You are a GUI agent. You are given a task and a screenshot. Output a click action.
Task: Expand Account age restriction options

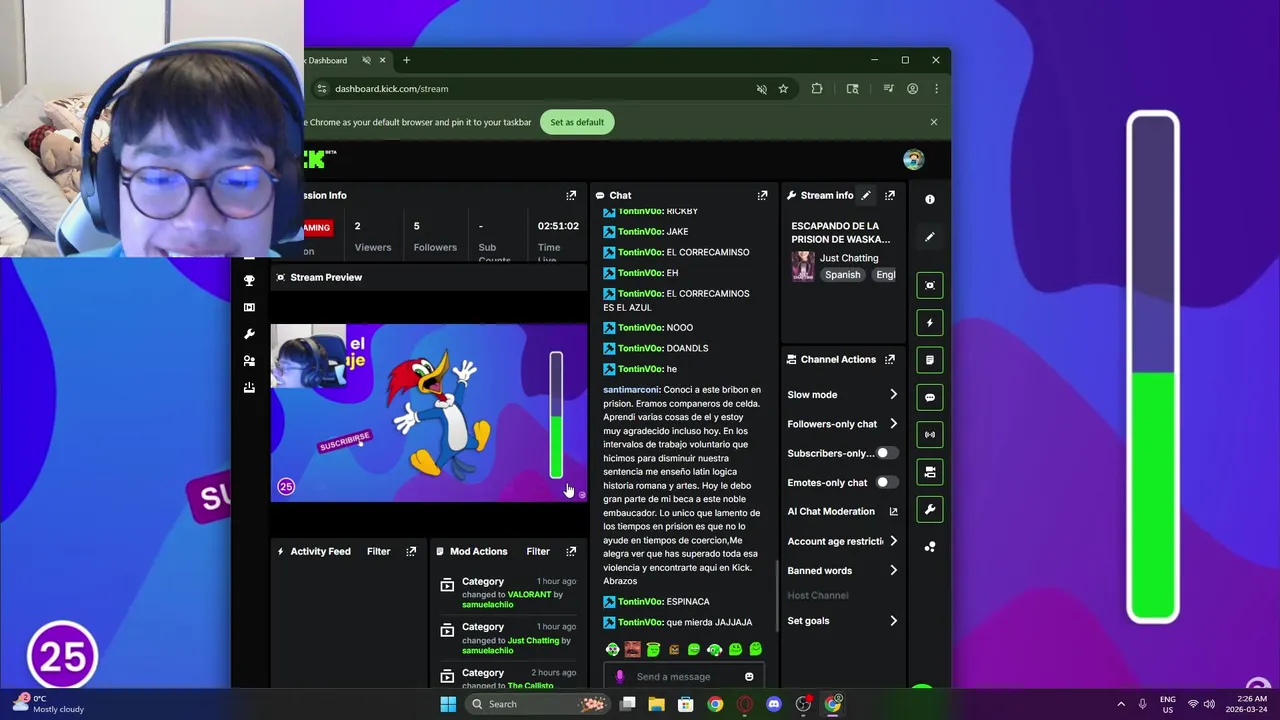click(x=843, y=541)
